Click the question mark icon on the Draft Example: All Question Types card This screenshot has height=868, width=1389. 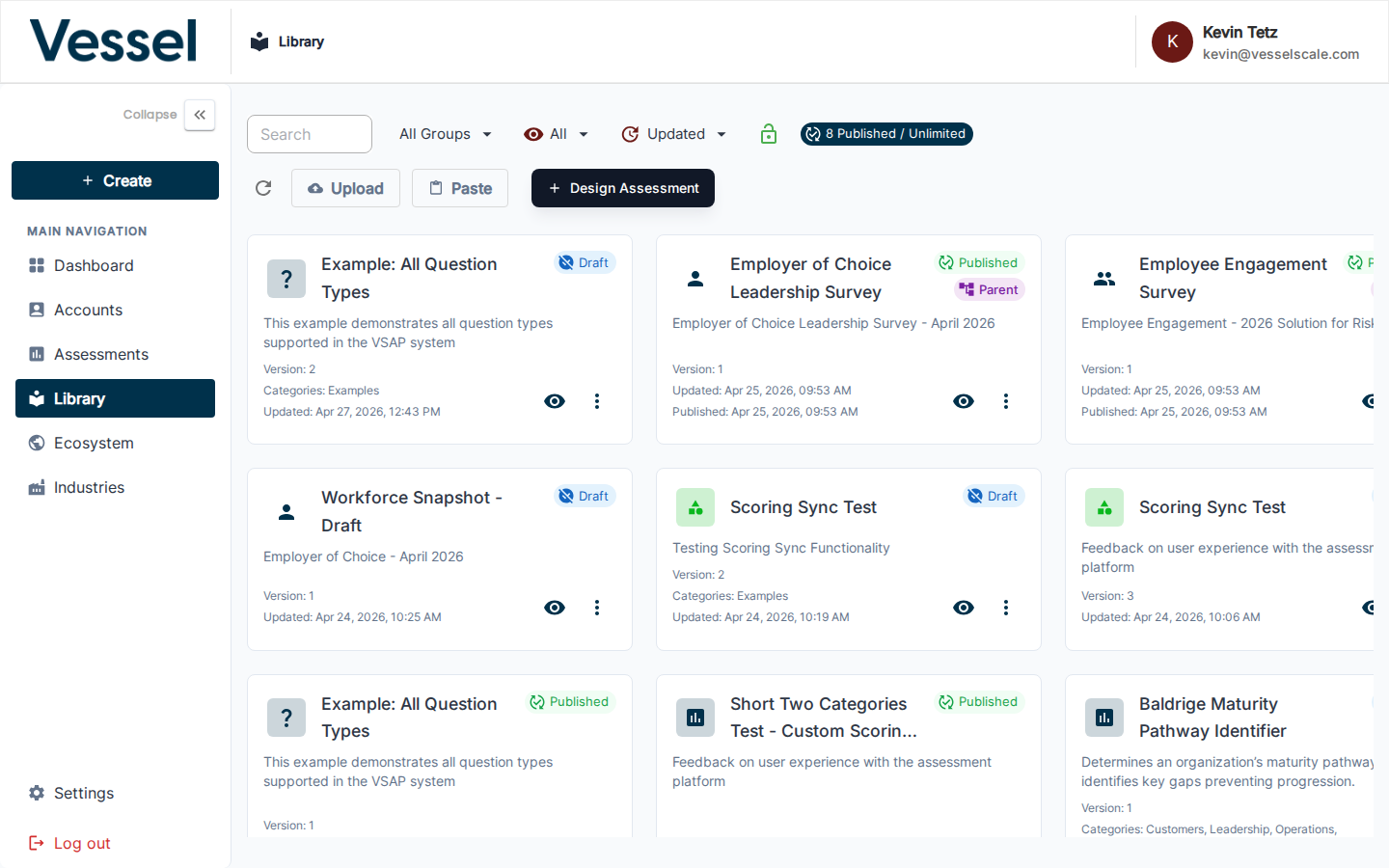point(286,279)
